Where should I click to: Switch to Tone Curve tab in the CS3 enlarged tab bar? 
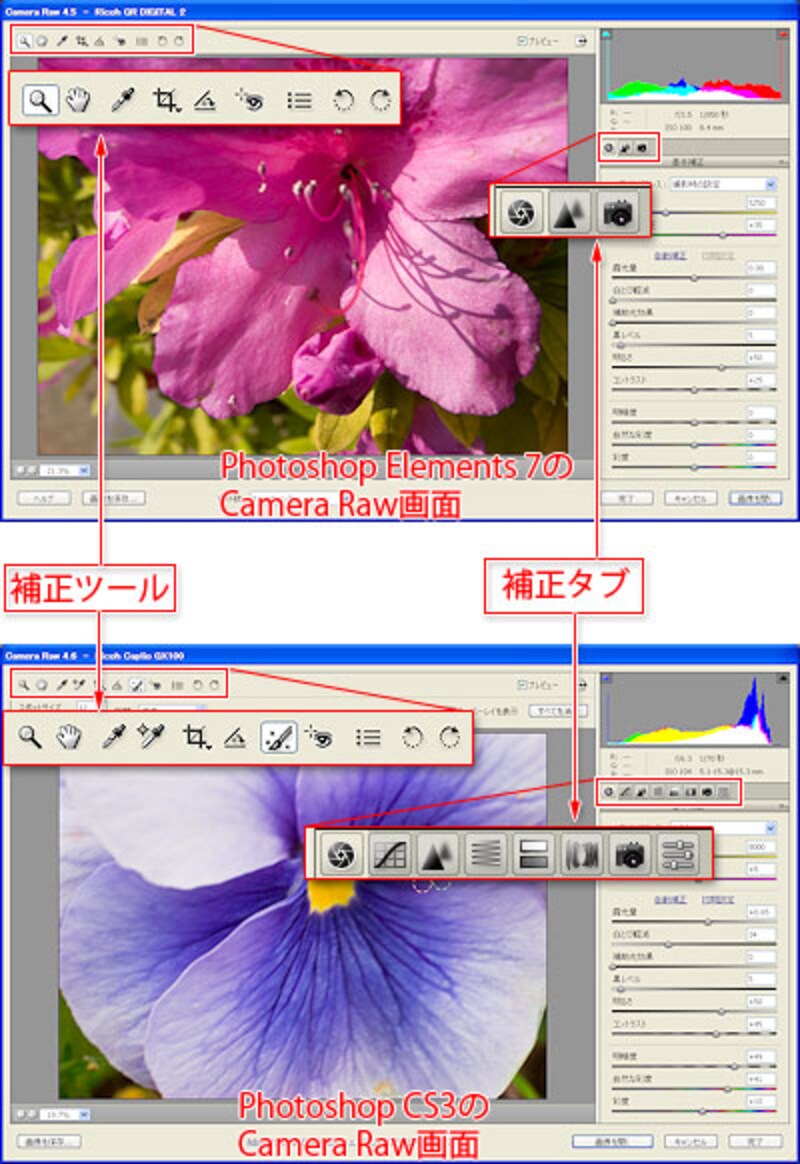tap(389, 855)
